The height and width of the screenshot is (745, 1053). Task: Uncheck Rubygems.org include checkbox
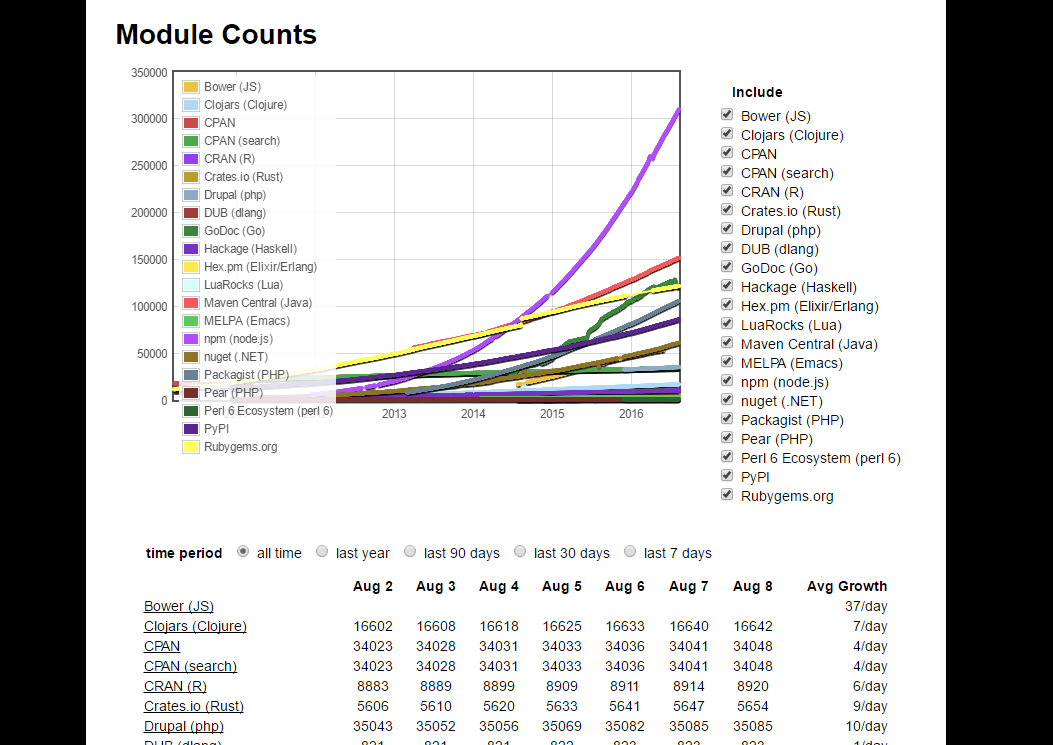(x=727, y=494)
